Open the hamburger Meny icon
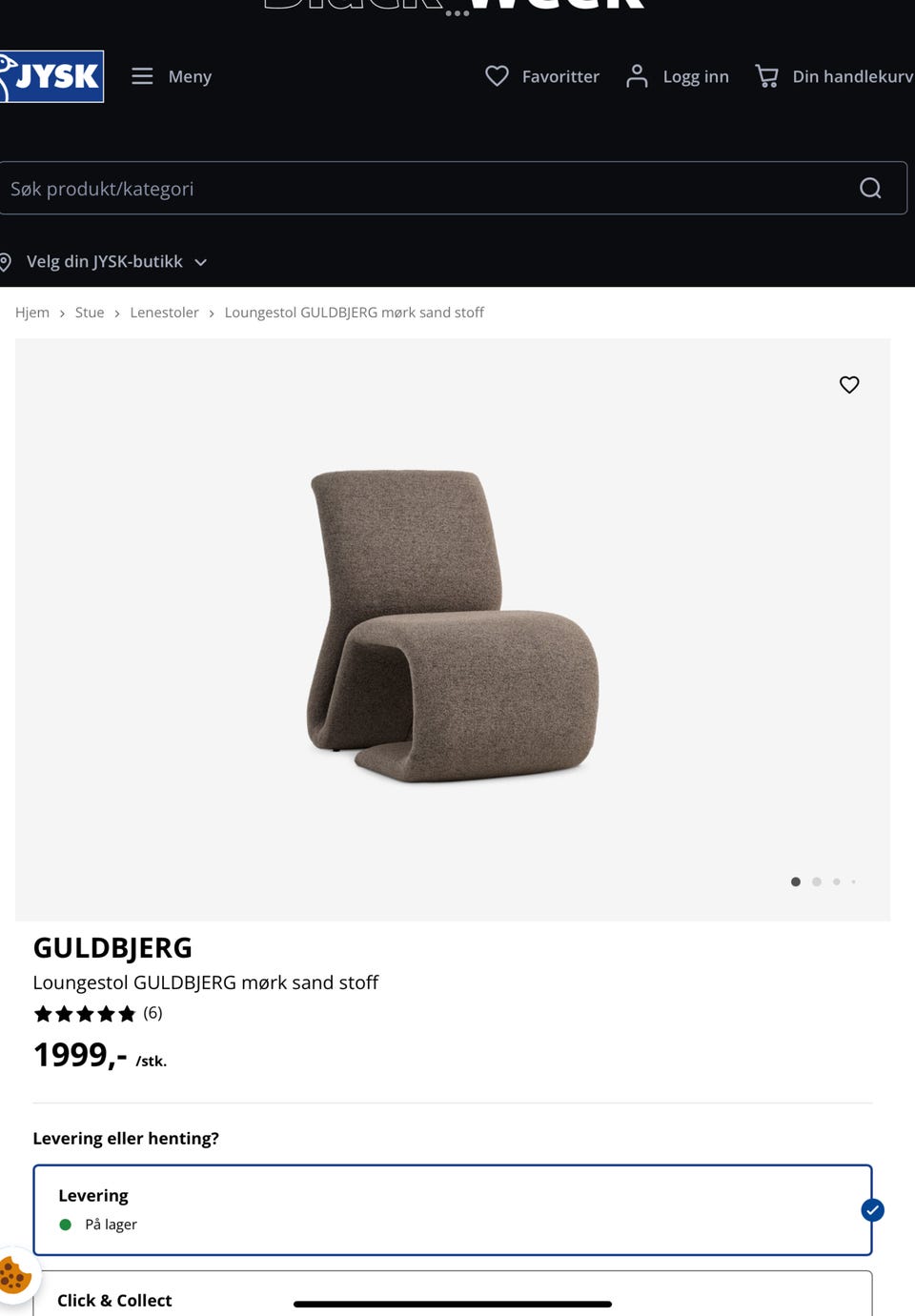This screenshot has width=915, height=1316. click(142, 76)
